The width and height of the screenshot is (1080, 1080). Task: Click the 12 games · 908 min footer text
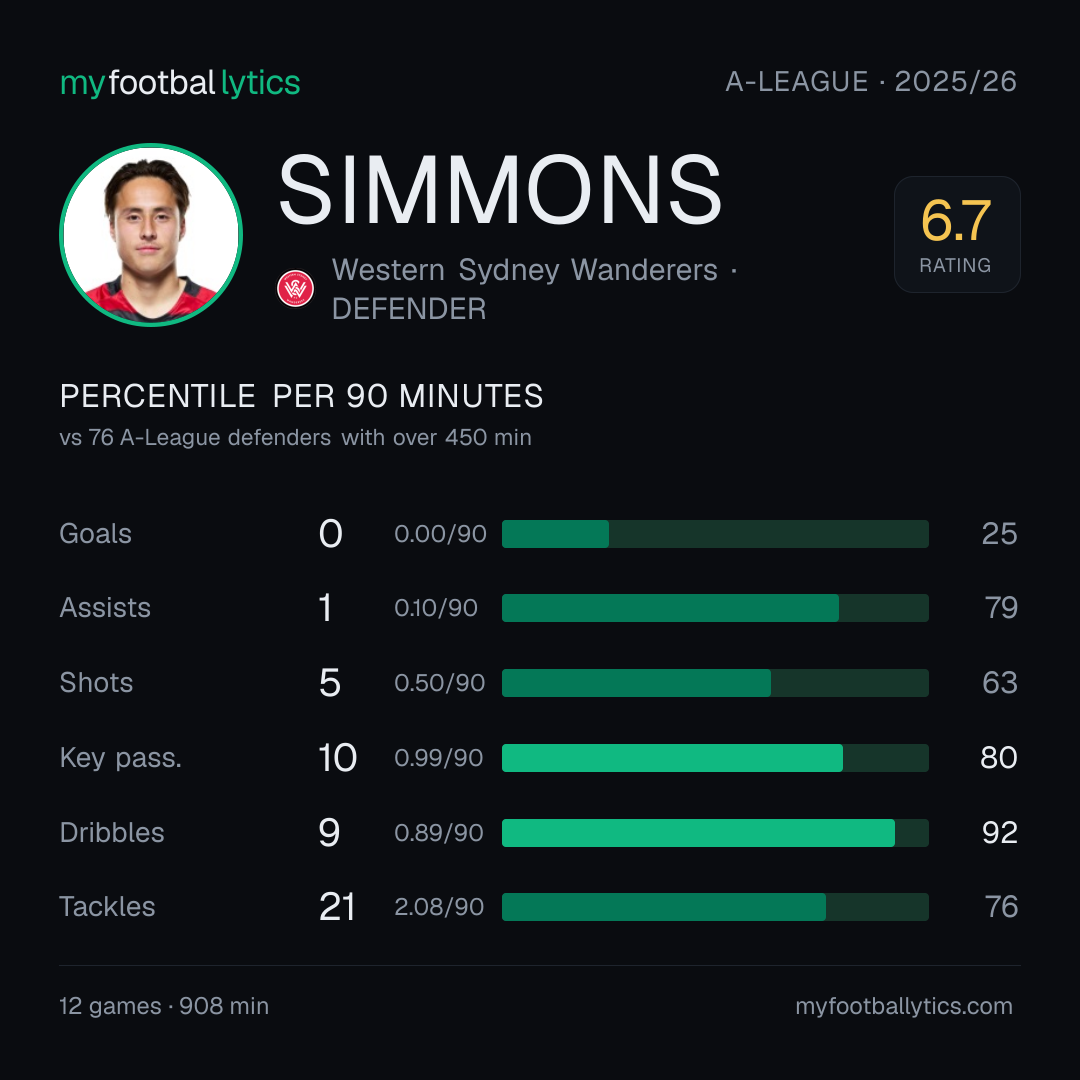point(164,1006)
